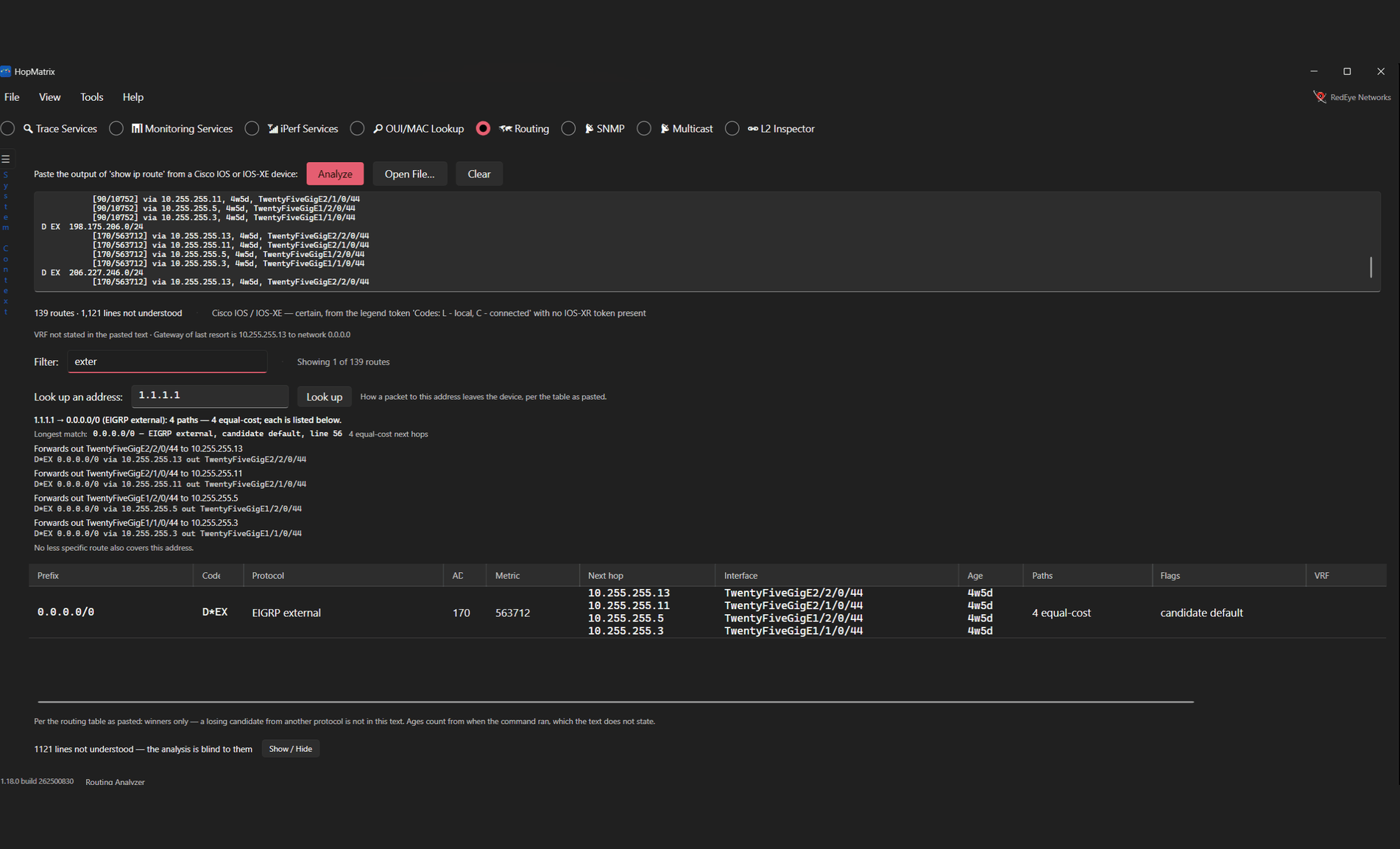The height and width of the screenshot is (849, 1400).
Task: Click the 'Routing Analyzer' status bar label
Action: [115, 782]
